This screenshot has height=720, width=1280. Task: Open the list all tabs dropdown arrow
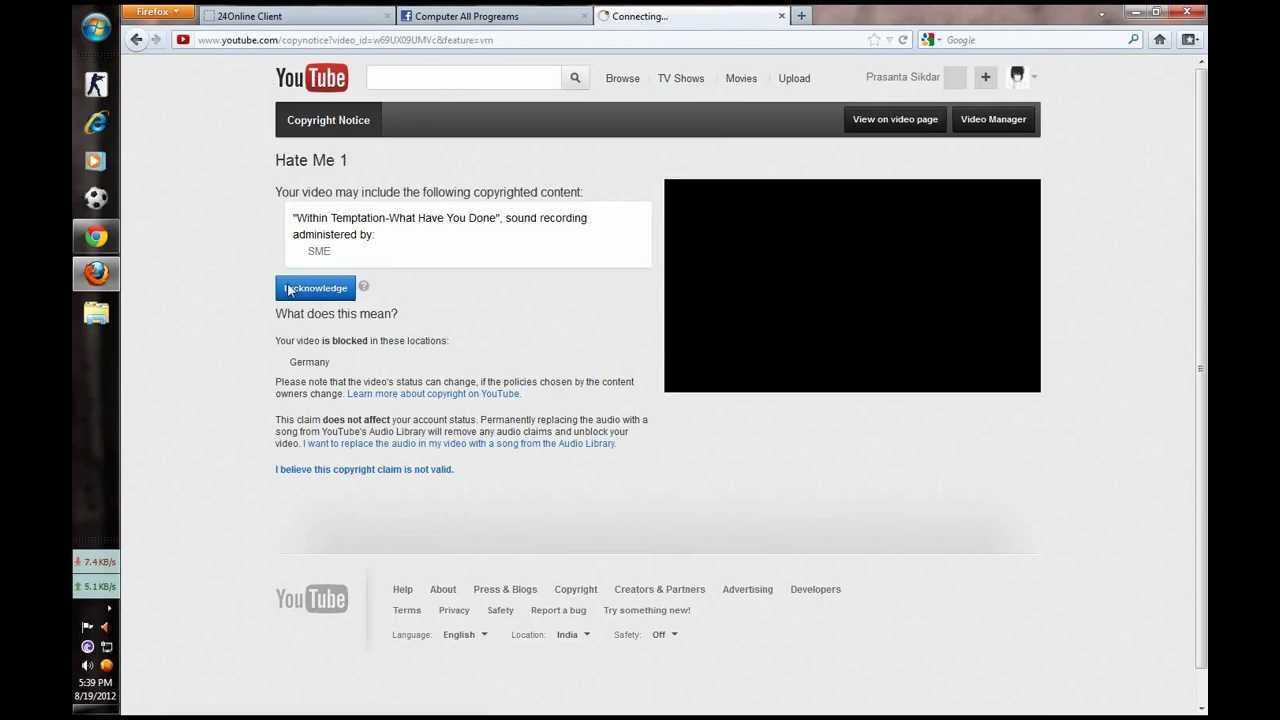pos(1101,15)
